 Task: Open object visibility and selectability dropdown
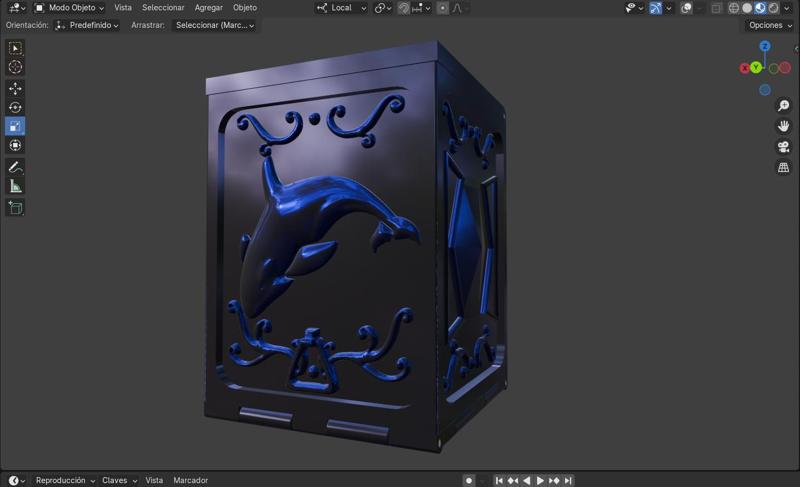634,8
